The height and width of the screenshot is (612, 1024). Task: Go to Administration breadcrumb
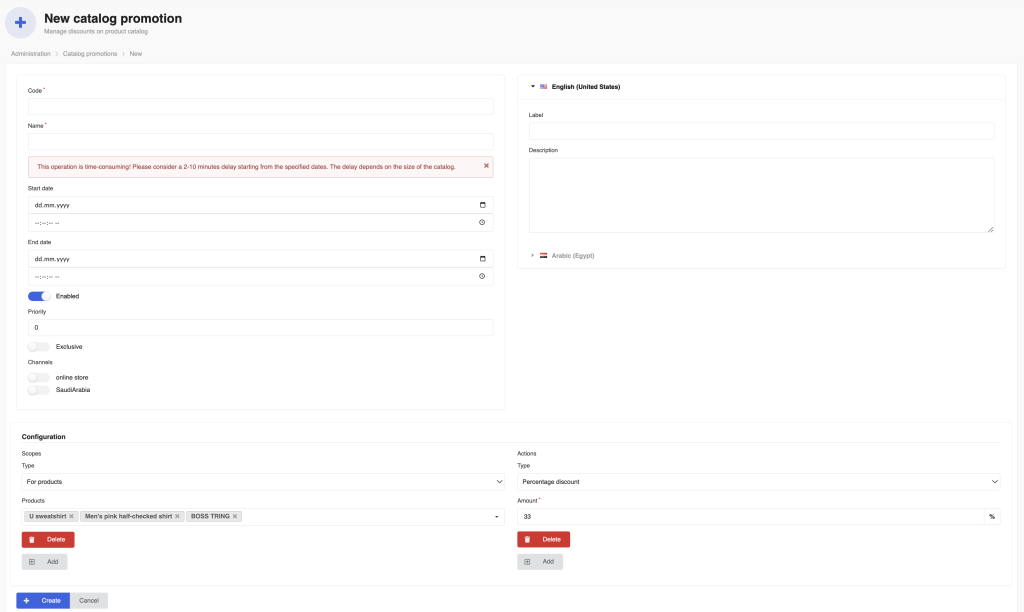(31, 54)
